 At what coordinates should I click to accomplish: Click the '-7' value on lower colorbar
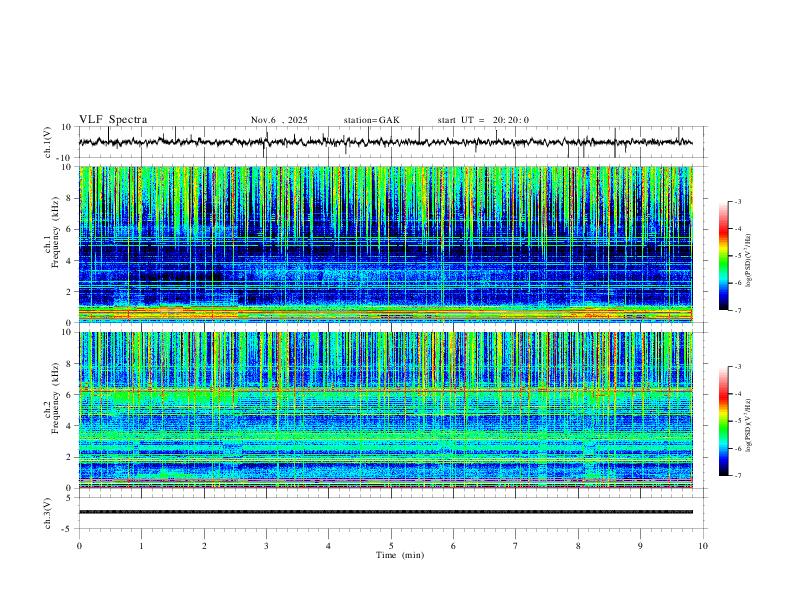point(737,476)
